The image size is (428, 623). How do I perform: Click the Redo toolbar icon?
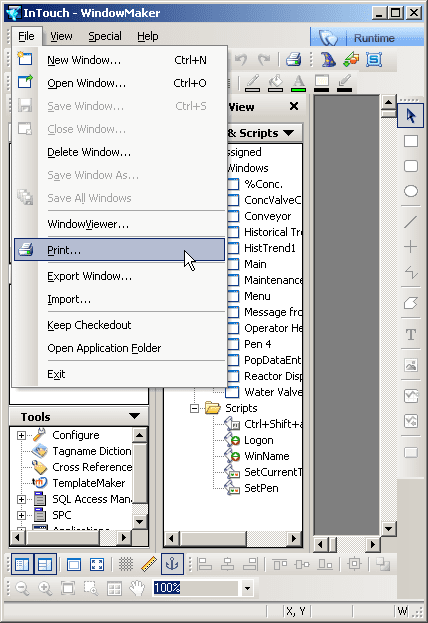click(264, 60)
